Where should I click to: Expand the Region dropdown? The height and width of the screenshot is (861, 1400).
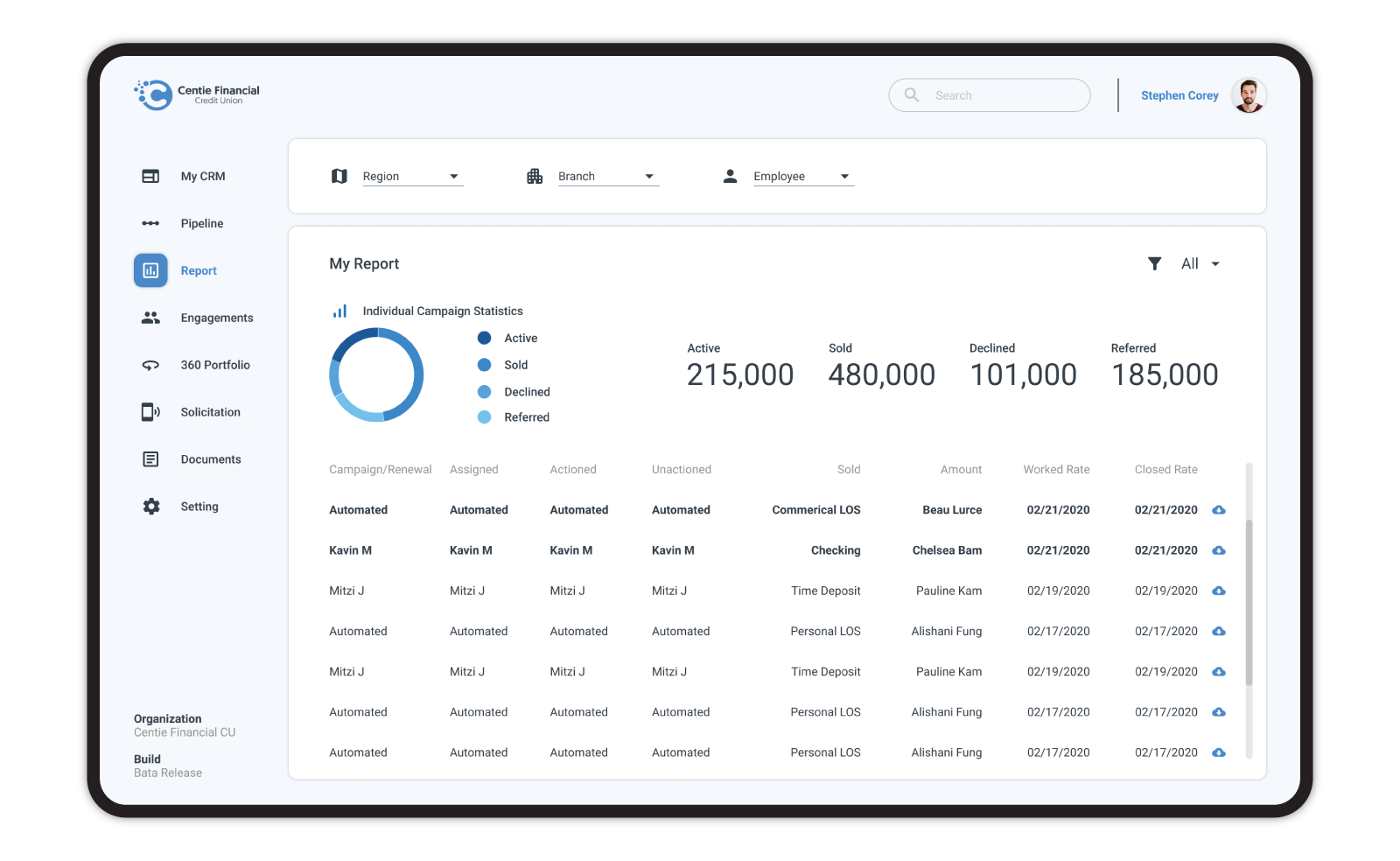click(412, 176)
